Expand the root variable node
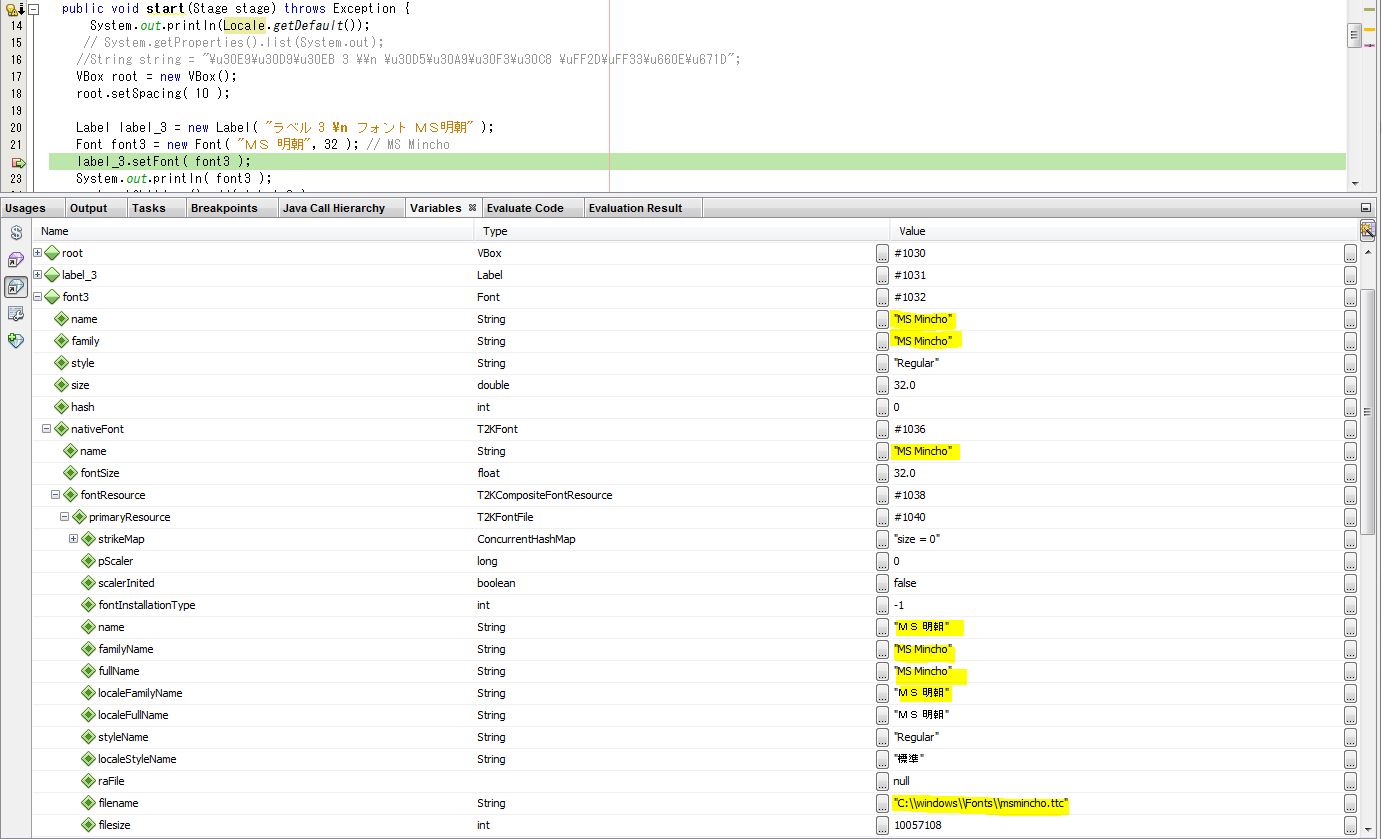Image resolution: width=1382 pixels, height=839 pixels. click(38, 253)
